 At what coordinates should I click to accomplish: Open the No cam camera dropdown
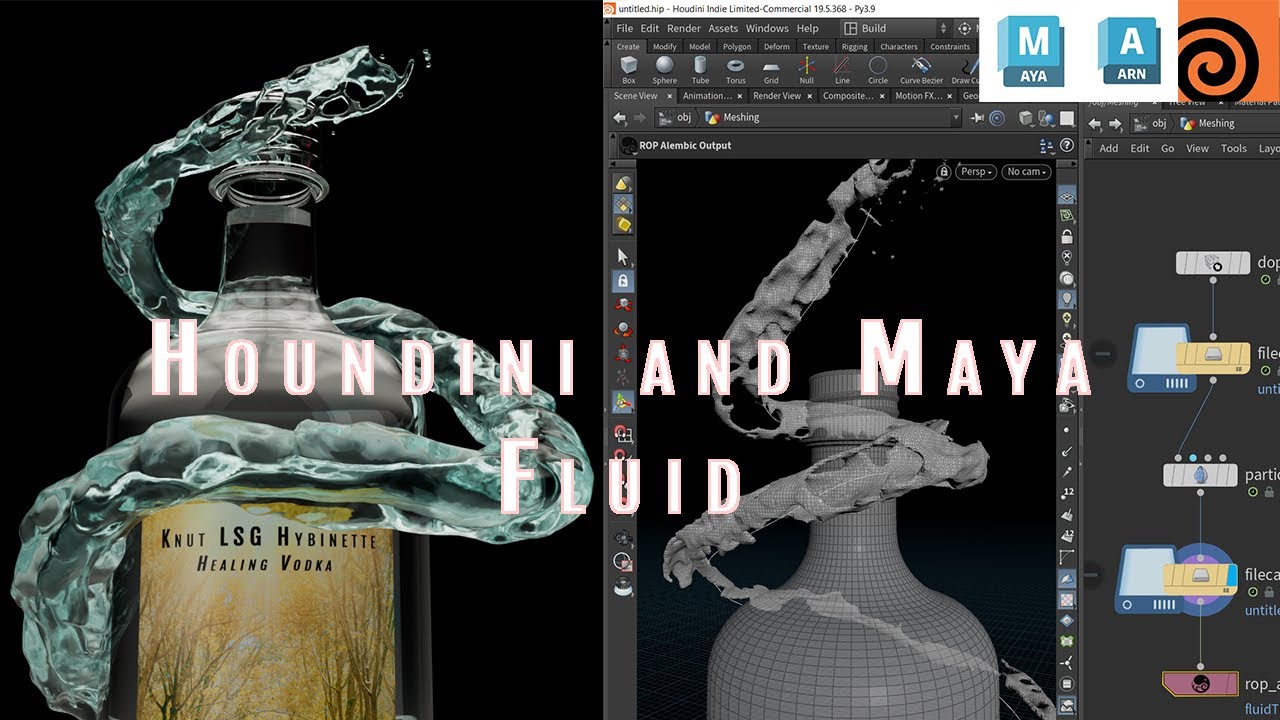pos(1027,172)
